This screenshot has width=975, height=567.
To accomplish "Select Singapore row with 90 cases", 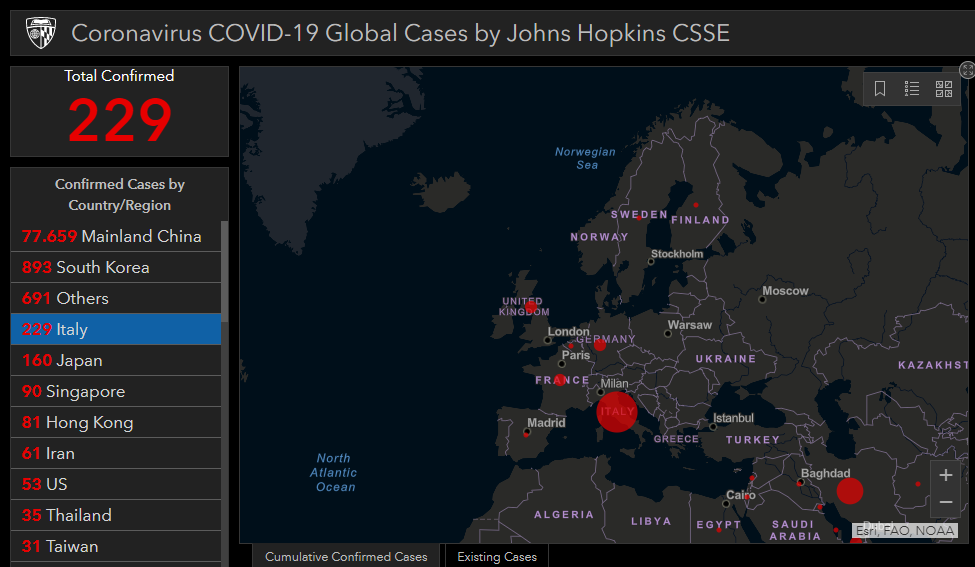I will click(116, 391).
